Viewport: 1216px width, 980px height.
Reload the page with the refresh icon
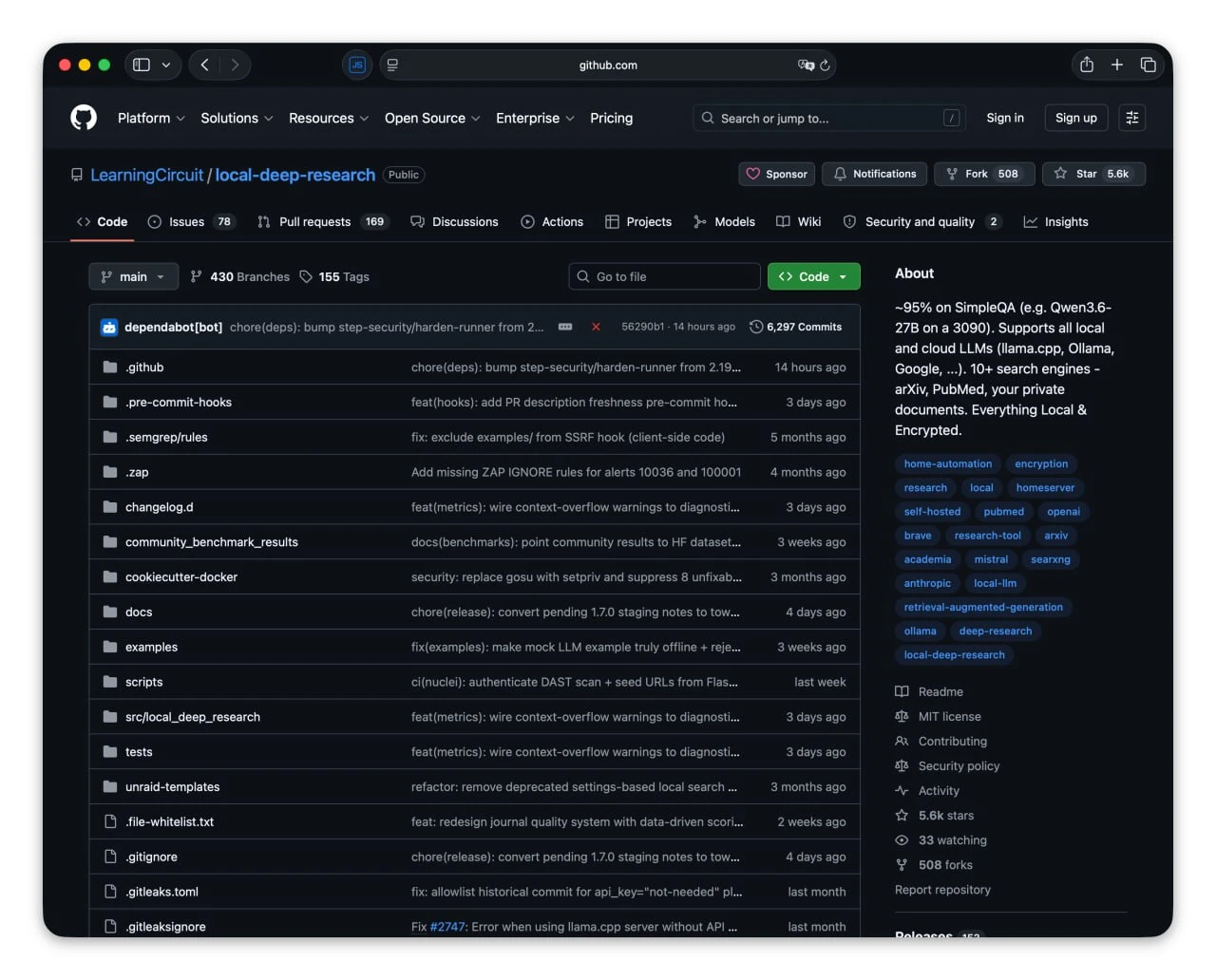pyautogui.click(x=825, y=65)
